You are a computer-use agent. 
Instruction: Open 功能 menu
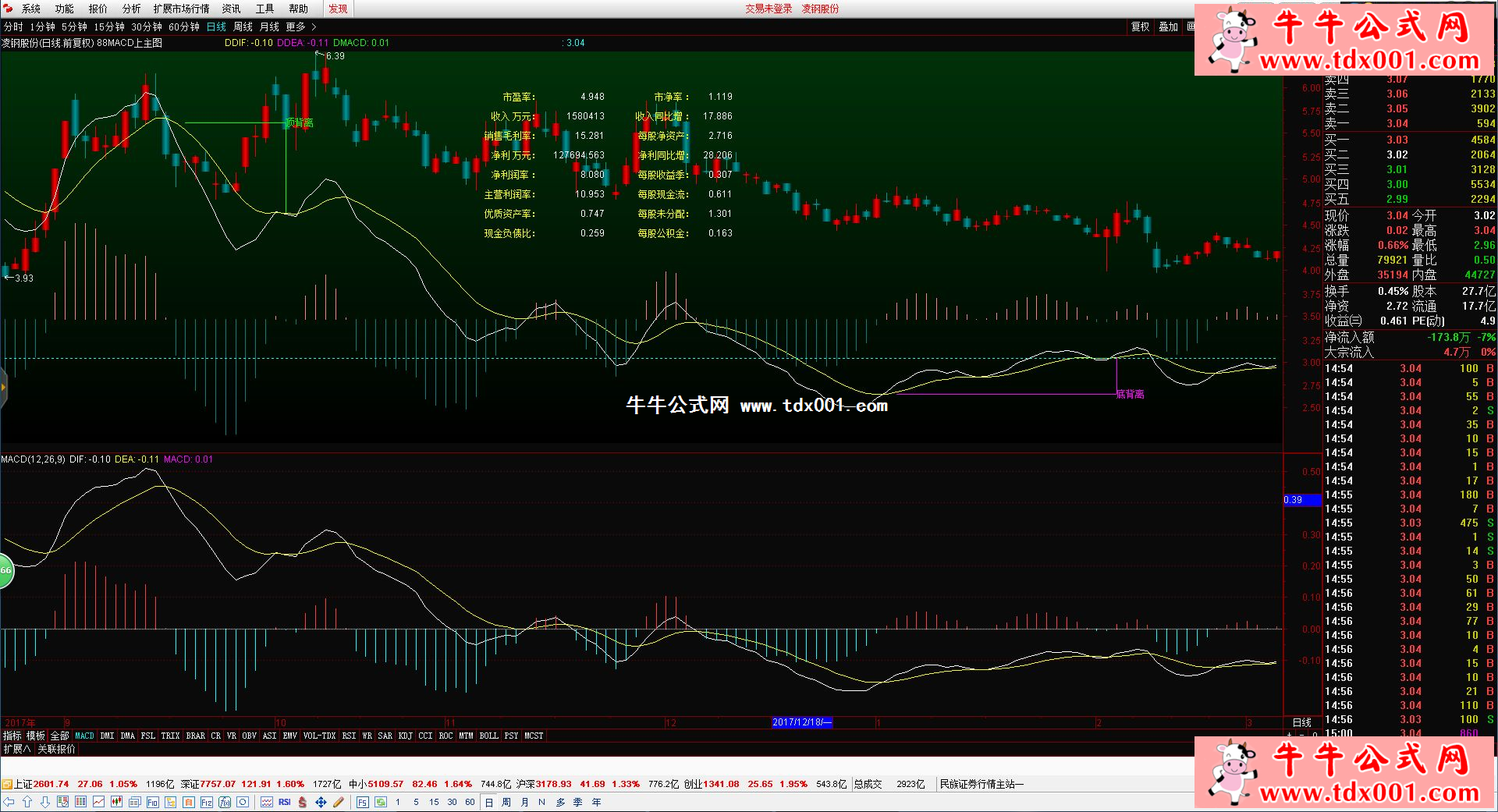[64, 9]
